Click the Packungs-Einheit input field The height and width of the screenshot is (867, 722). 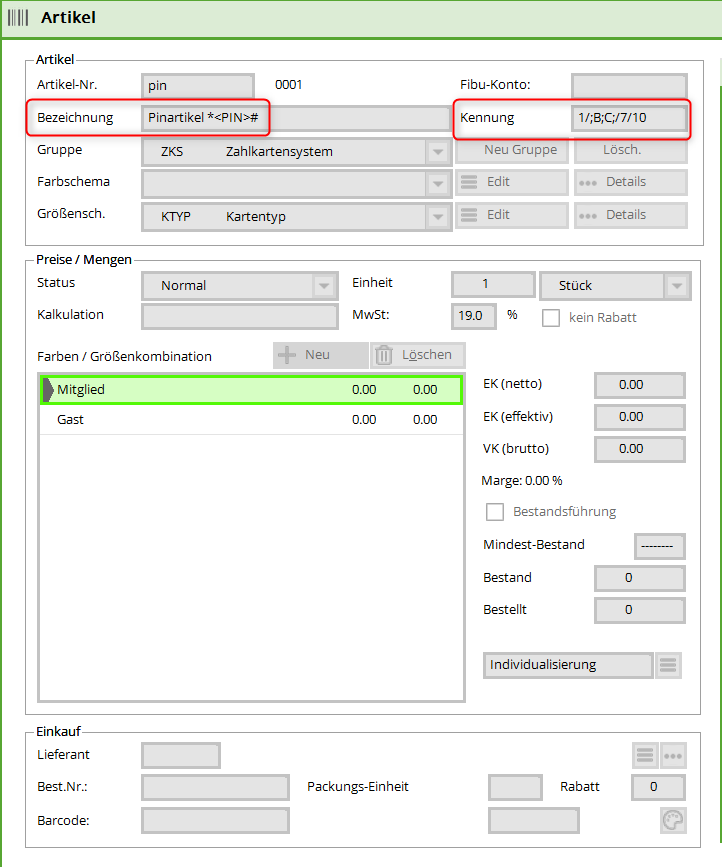pyautogui.click(x=515, y=787)
